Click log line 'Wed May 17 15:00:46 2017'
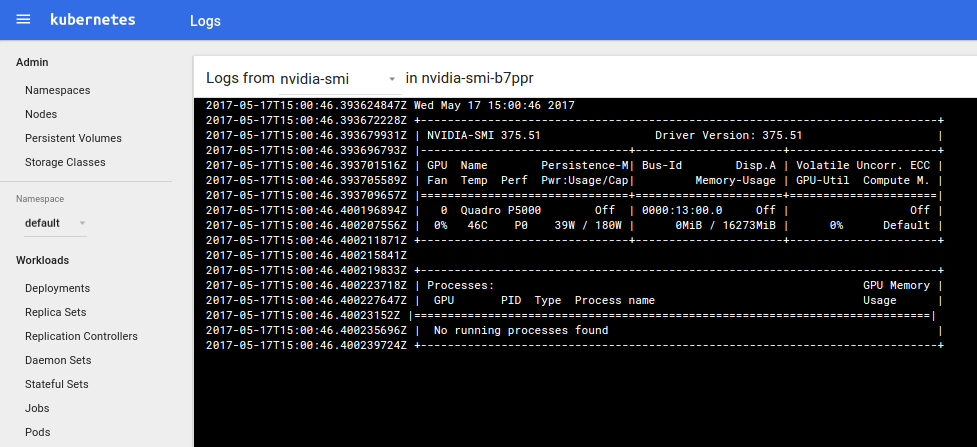 [494, 105]
